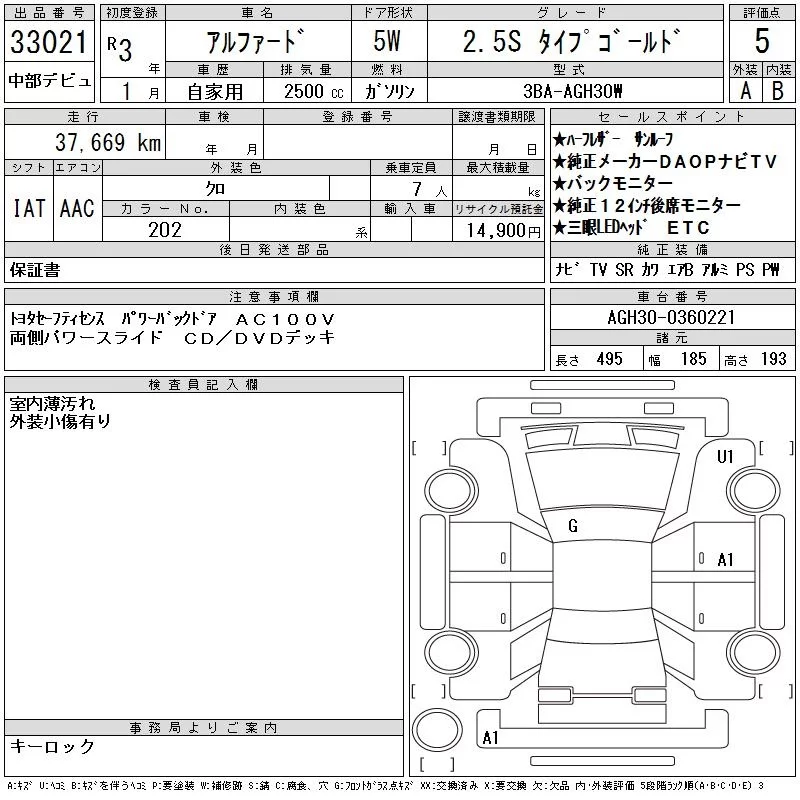Click the mileage value 37,669 km
The width and height of the screenshot is (800, 800).
point(108,142)
